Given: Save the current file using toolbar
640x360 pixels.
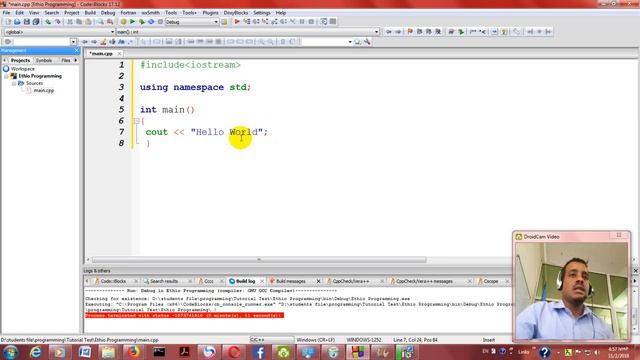Looking at the screenshot, I should click(x=27, y=22).
